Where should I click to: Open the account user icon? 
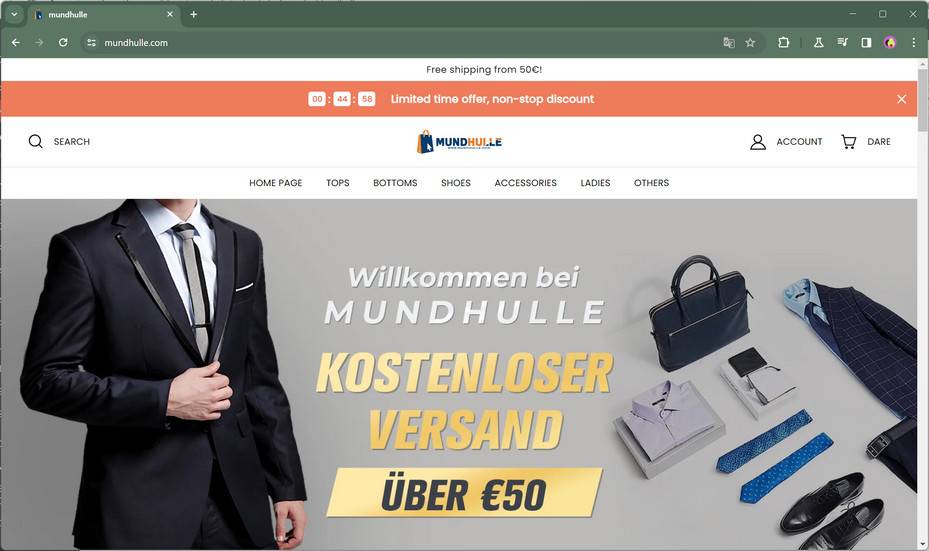click(758, 142)
